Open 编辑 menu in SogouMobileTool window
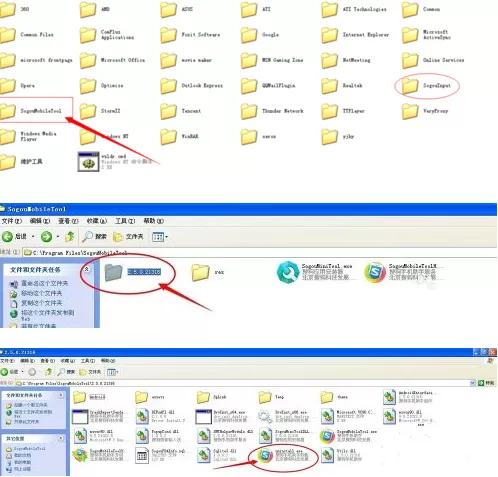The height and width of the screenshot is (477, 498). (40, 221)
